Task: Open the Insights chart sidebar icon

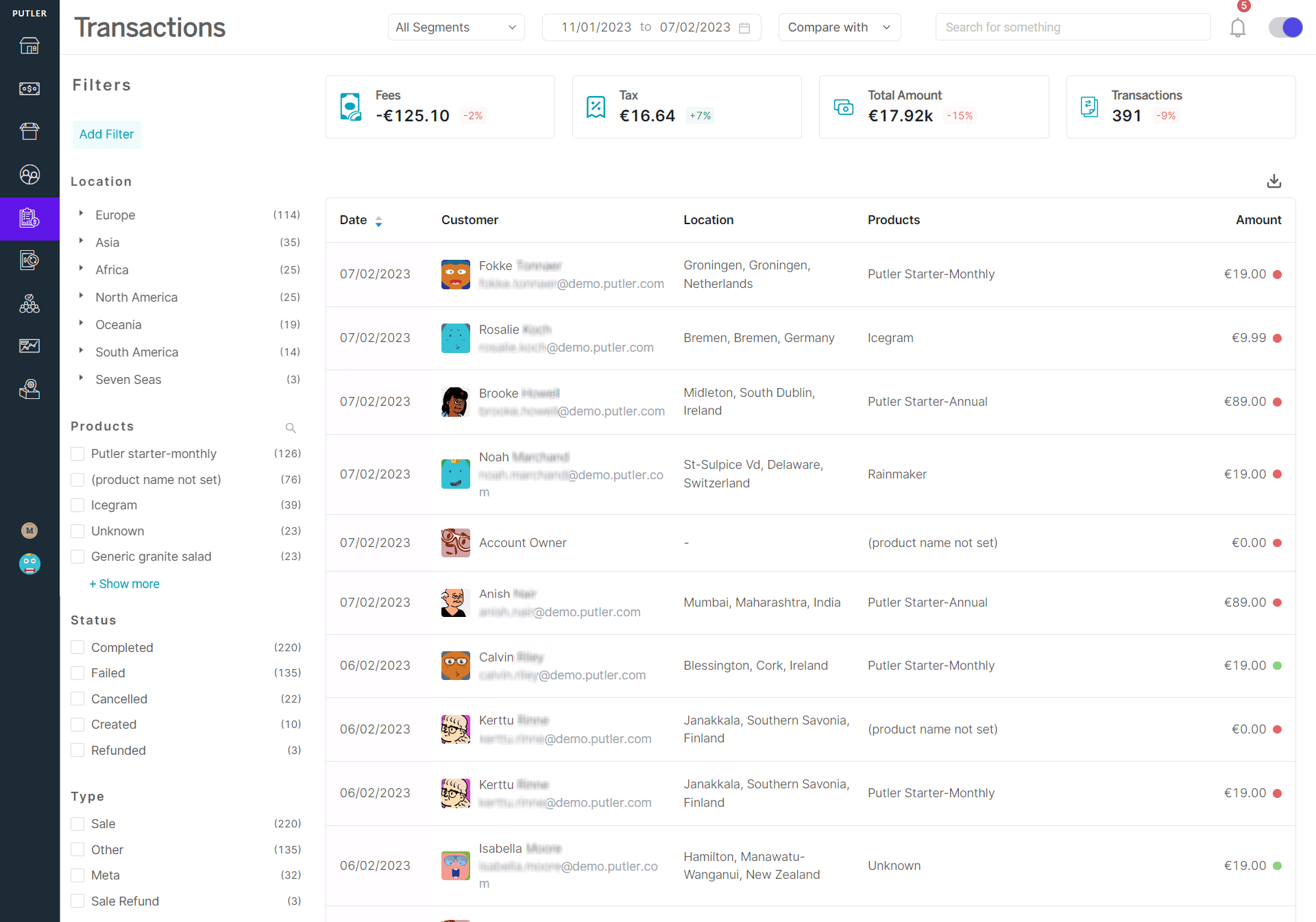Action: [29, 346]
